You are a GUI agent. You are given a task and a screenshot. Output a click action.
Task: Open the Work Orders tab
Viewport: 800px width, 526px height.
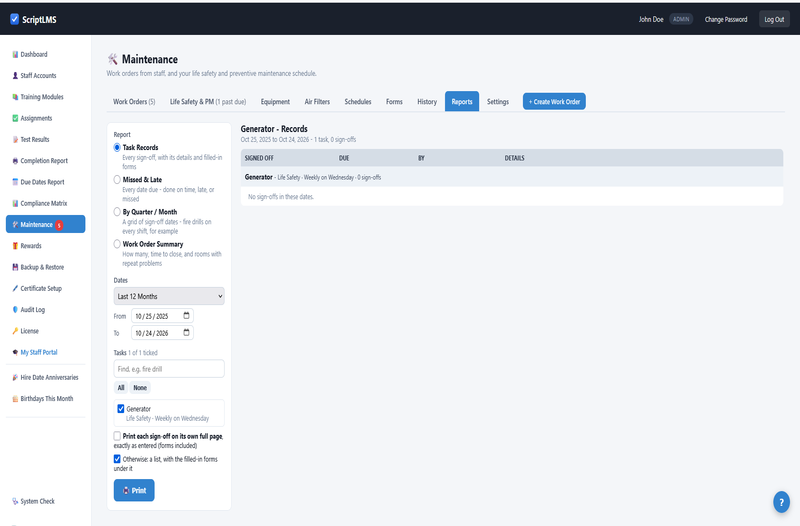134,102
